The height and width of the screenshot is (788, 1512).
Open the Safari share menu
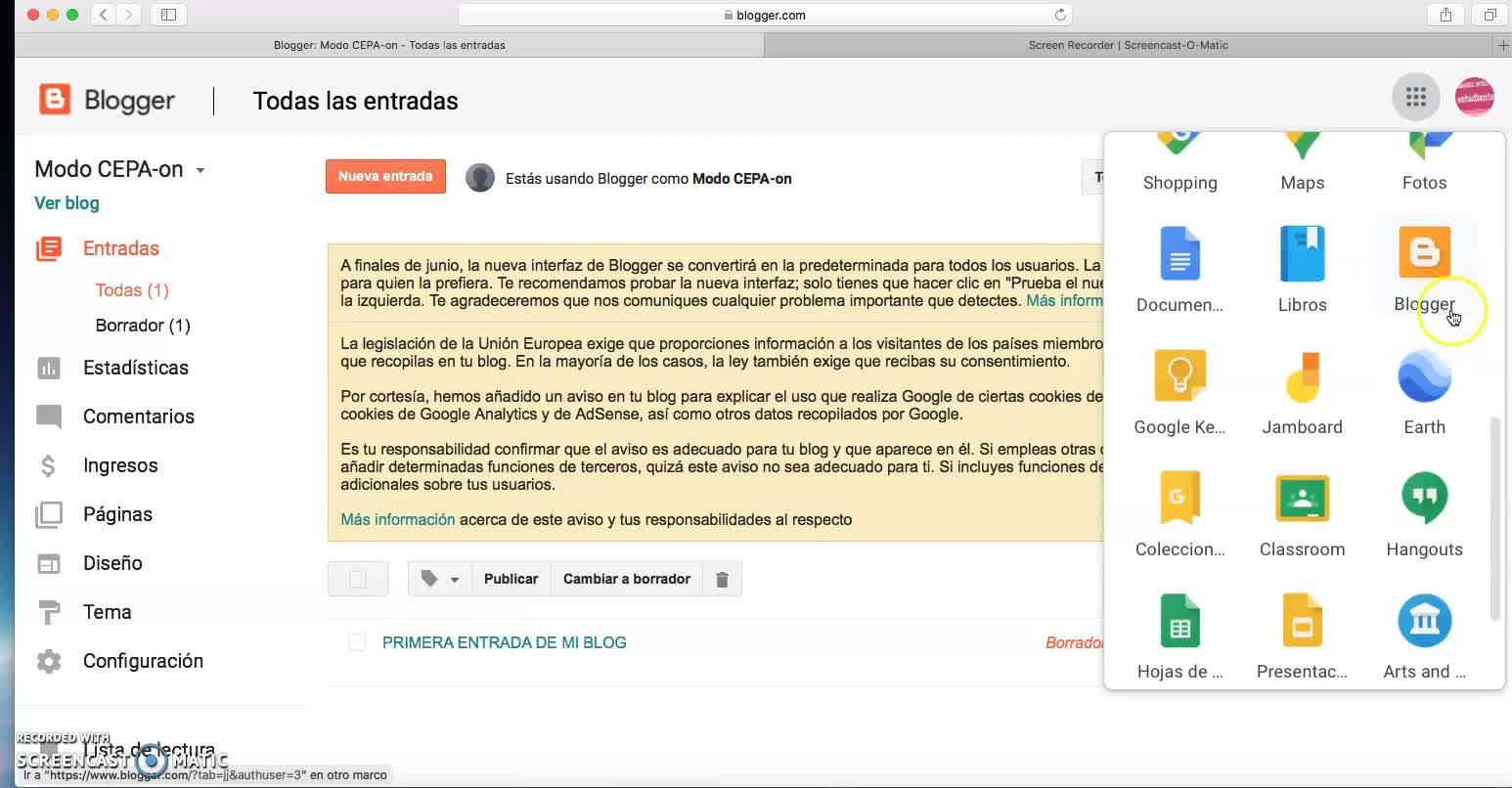point(1445,15)
